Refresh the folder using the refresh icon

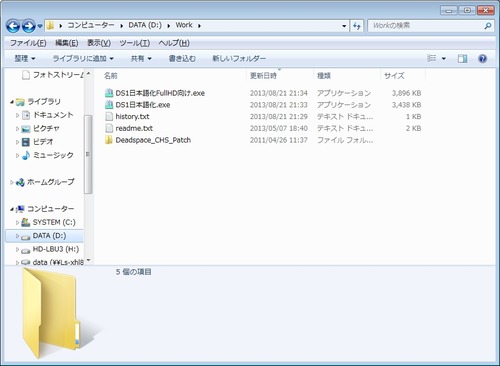click(357, 26)
